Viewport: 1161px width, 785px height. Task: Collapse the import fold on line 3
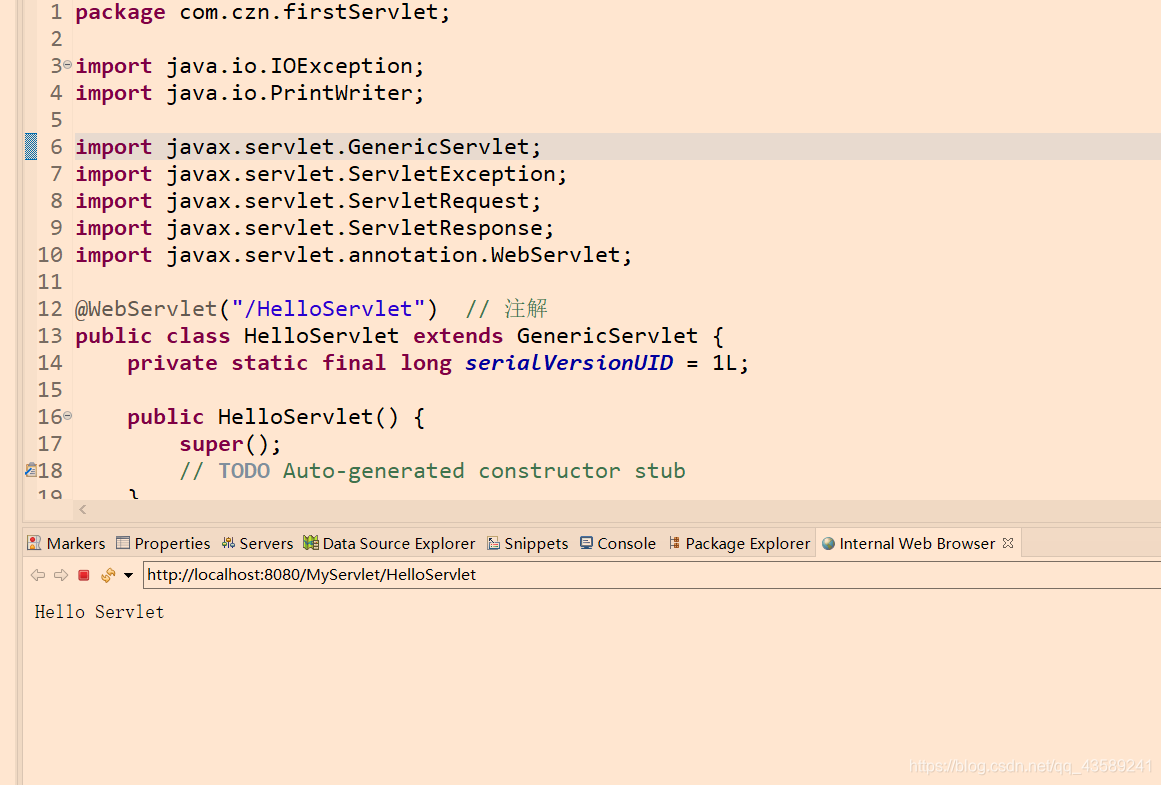point(67,65)
